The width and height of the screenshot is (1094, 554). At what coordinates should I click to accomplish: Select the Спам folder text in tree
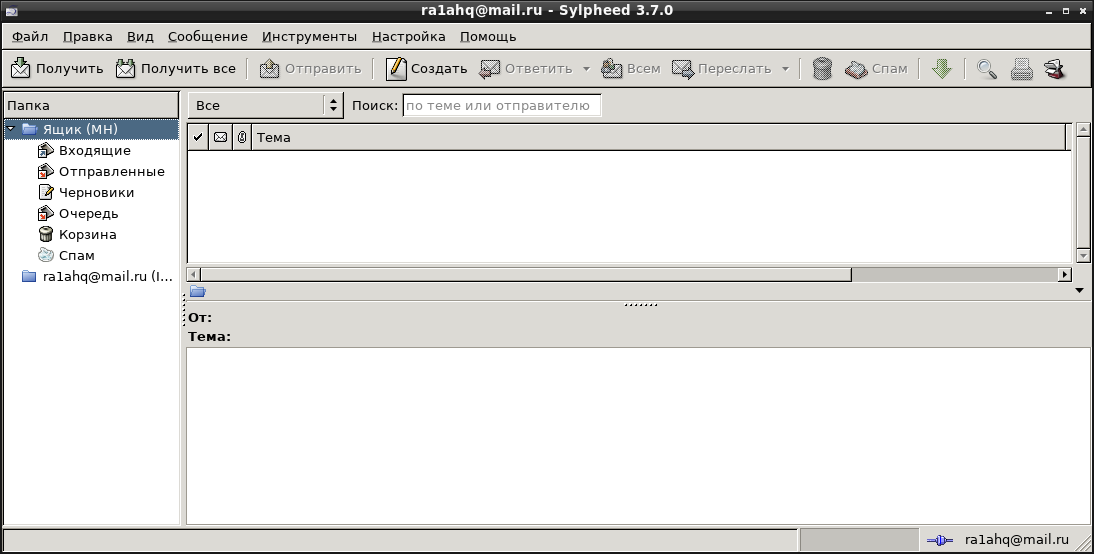tap(77, 255)
